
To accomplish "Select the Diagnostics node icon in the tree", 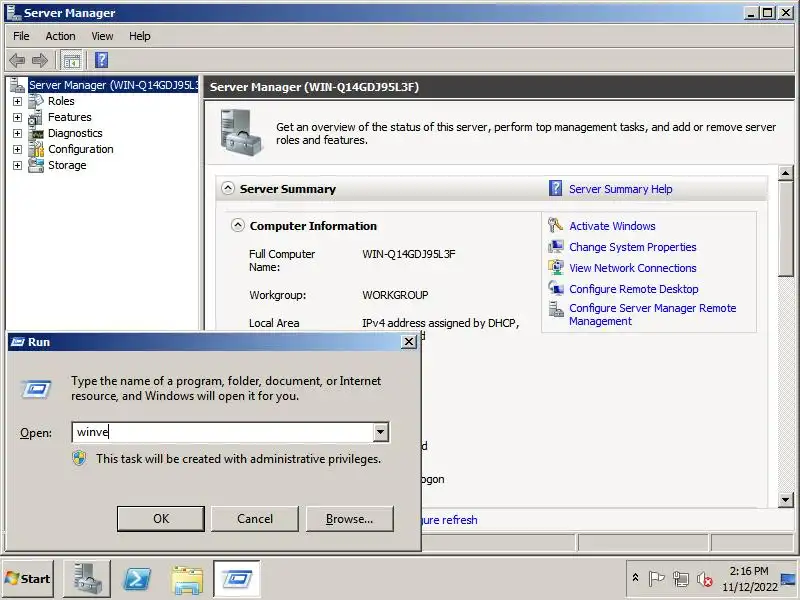I will (x=36, y=134).
